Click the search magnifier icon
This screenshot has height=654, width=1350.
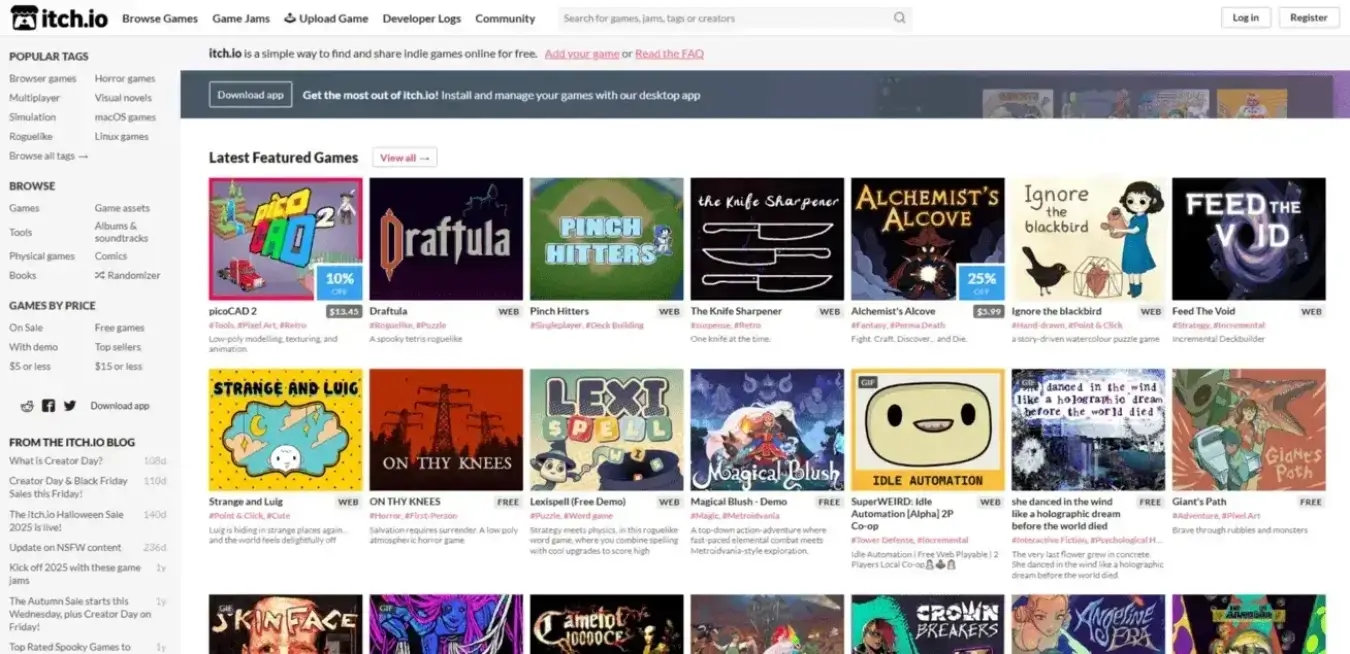pos(899,18)
